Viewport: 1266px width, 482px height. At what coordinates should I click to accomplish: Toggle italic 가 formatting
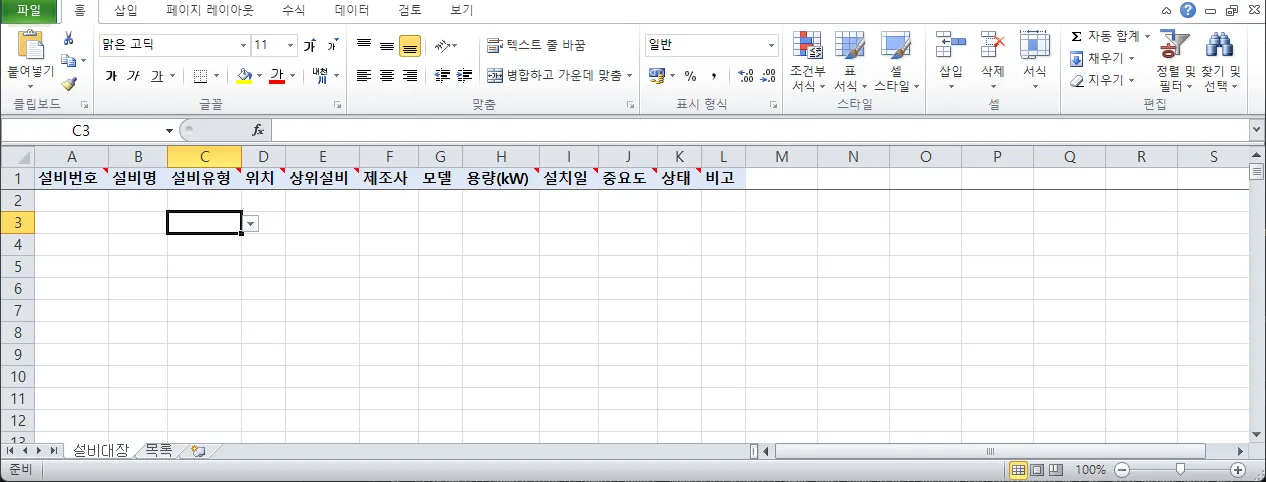click(x=134, y=76)
